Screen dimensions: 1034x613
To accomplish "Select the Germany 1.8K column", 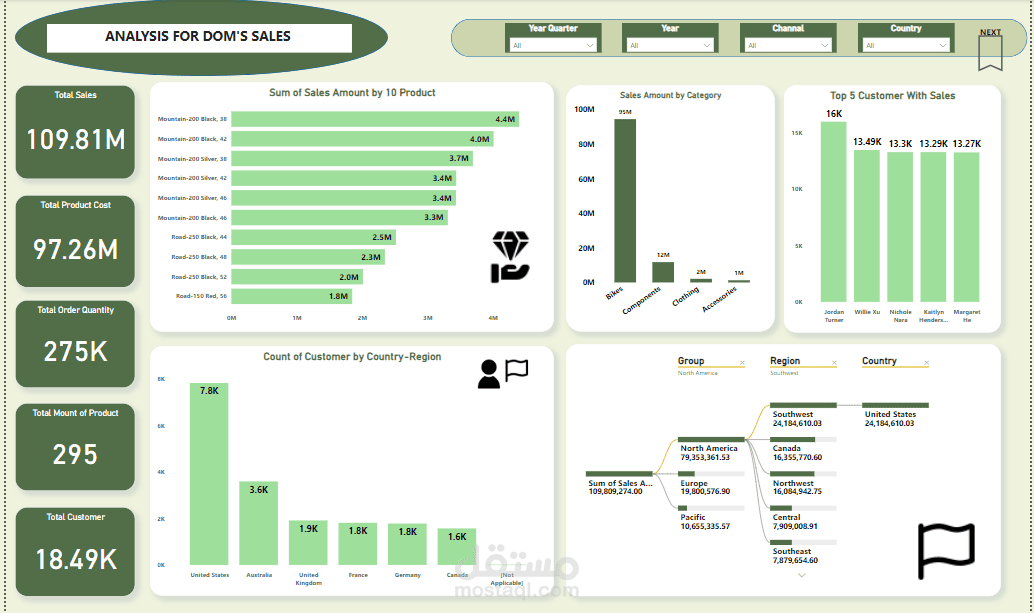I will coord(408,544).
